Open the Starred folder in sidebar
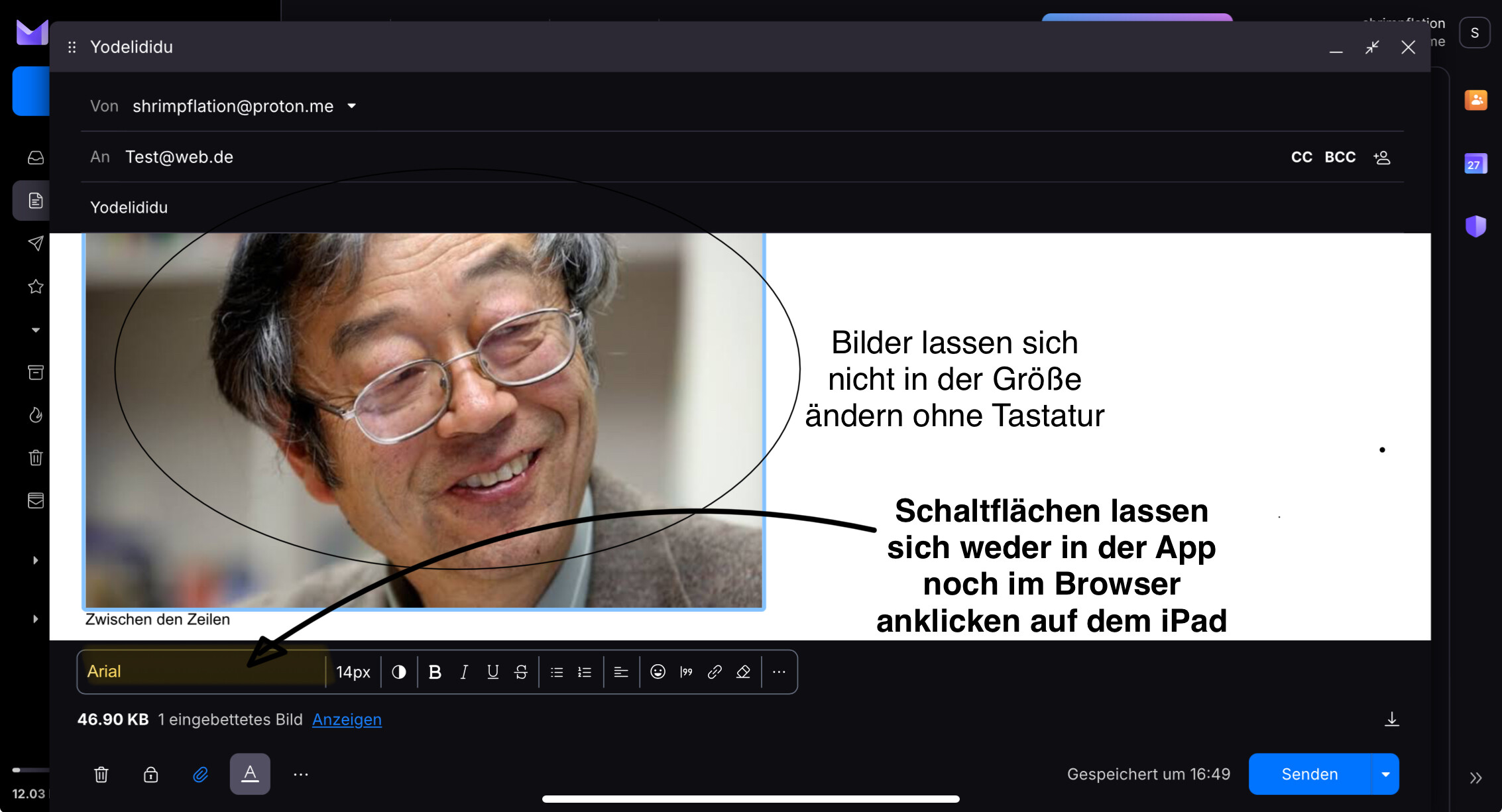Screen dimensions: 1502x812 point(36,286)
